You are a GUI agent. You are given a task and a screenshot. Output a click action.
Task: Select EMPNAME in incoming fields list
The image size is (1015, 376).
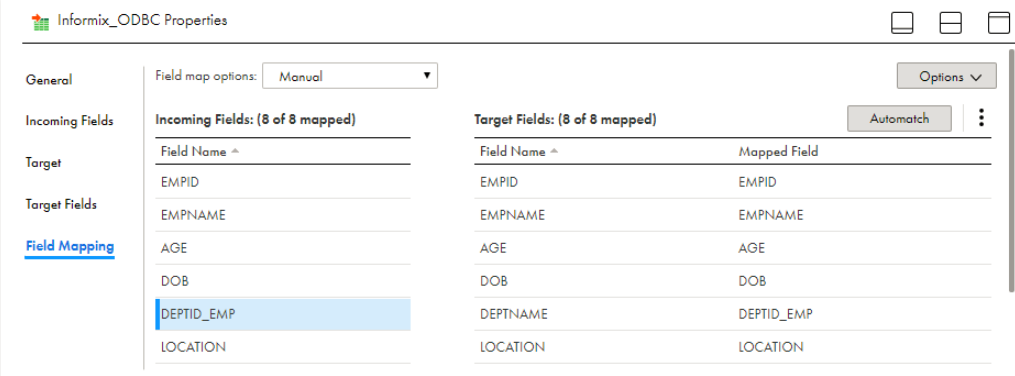(x=283, y=215)
